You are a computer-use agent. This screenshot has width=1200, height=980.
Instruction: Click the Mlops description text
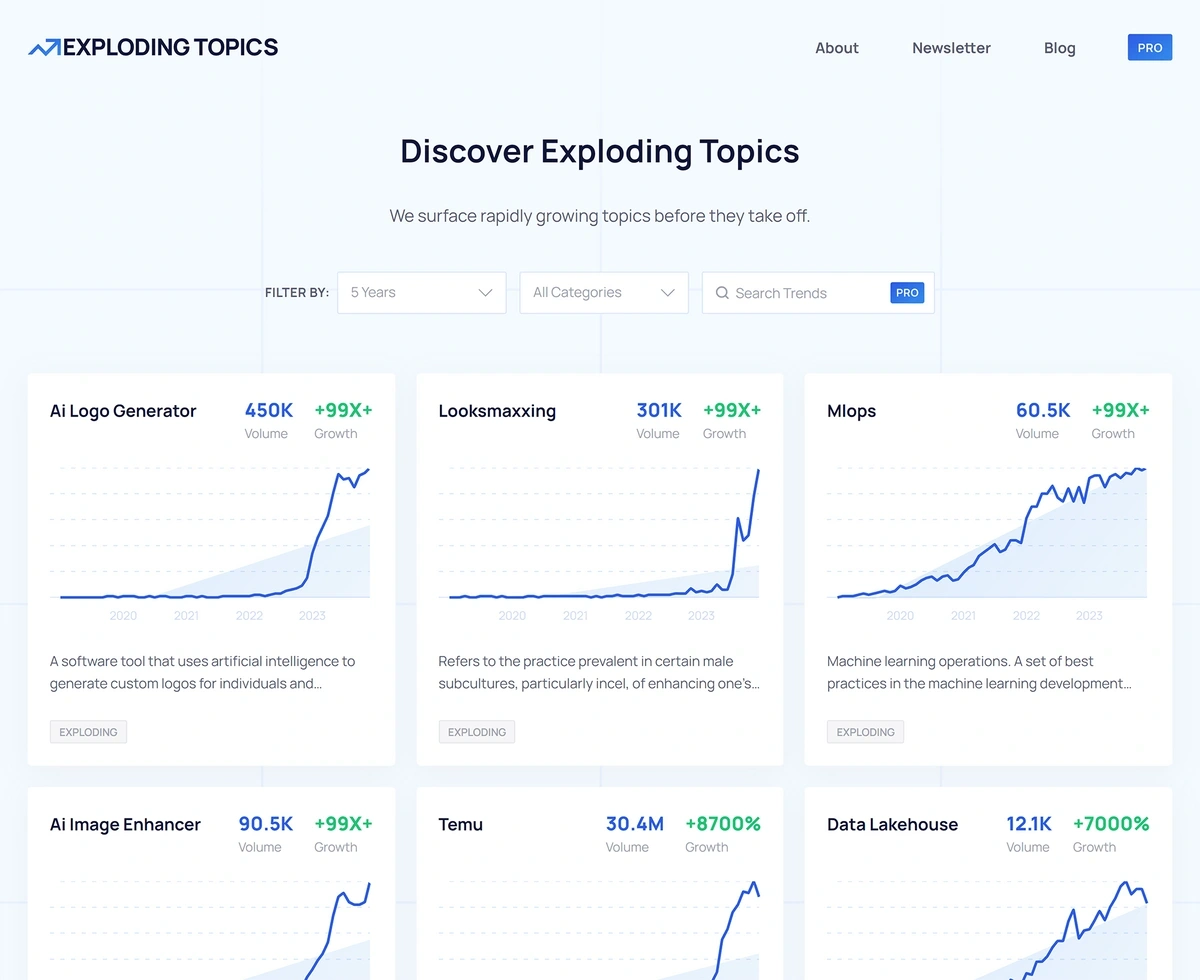(979, 672)
